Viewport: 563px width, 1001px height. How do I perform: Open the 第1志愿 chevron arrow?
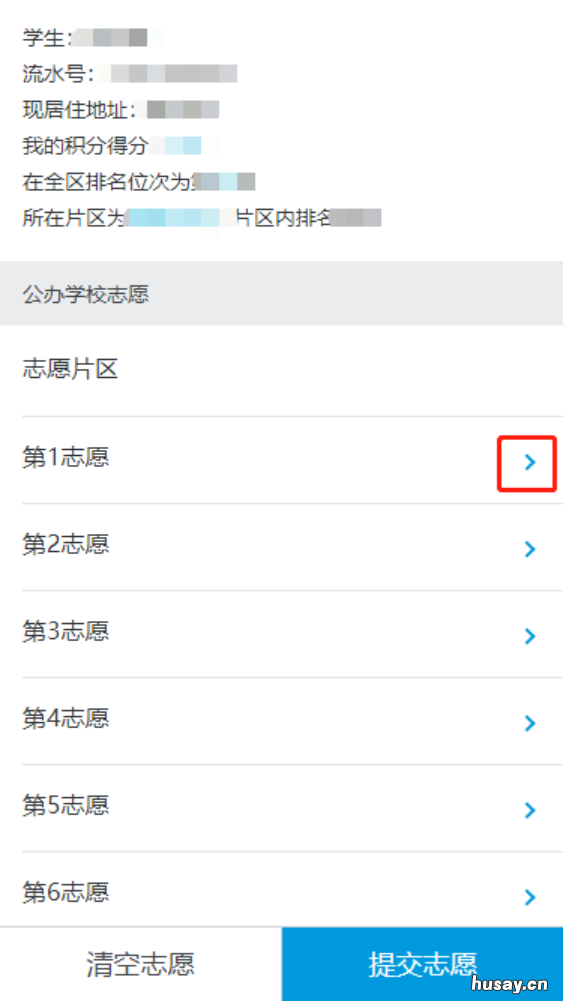click(529, 463)
